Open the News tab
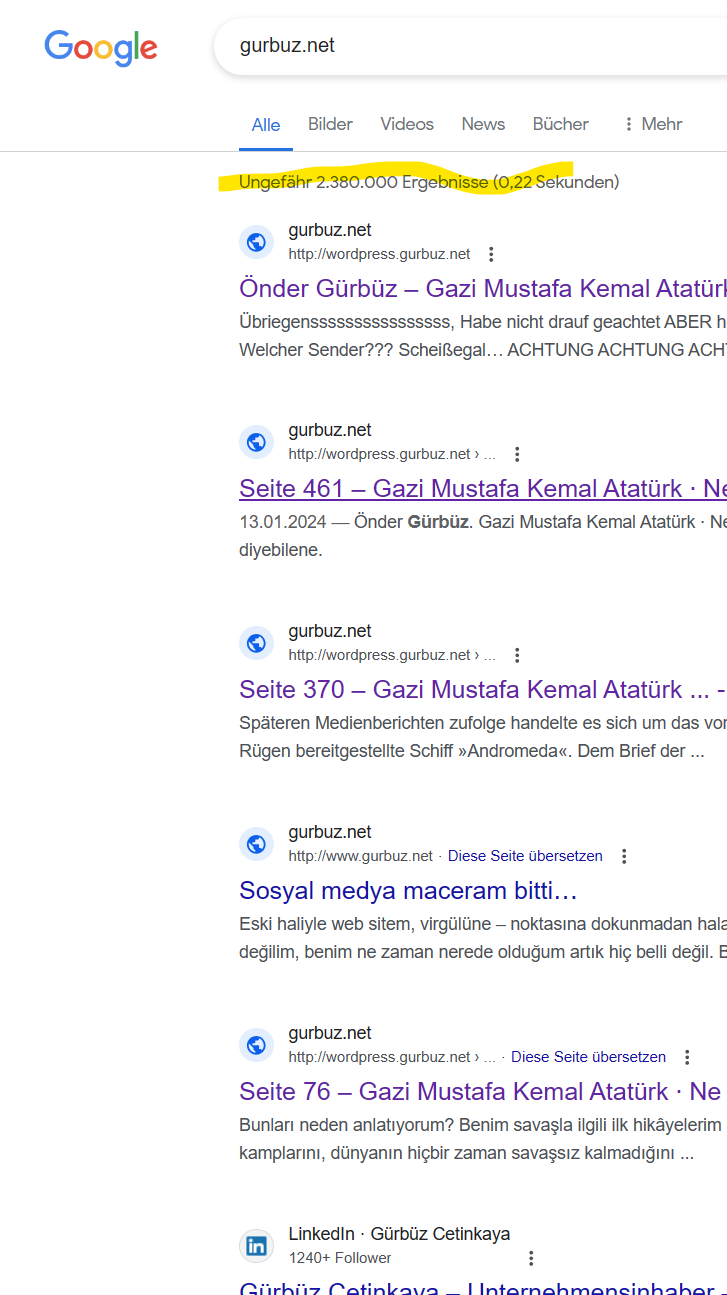 point(483,124)
